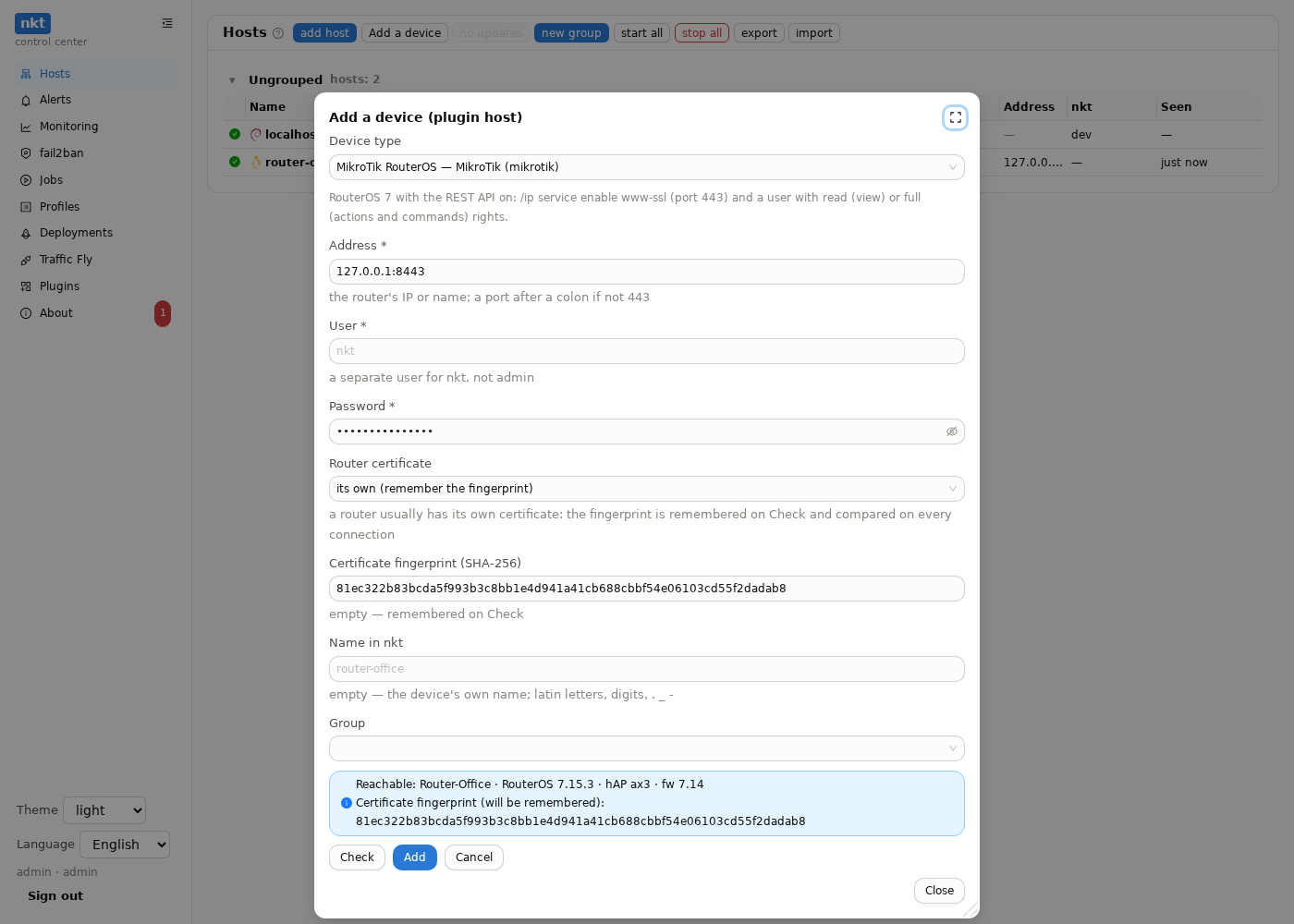Focus the Certificate fingerprint field
Viewport: 1294px width, 924px height.
tap(647, 589)
